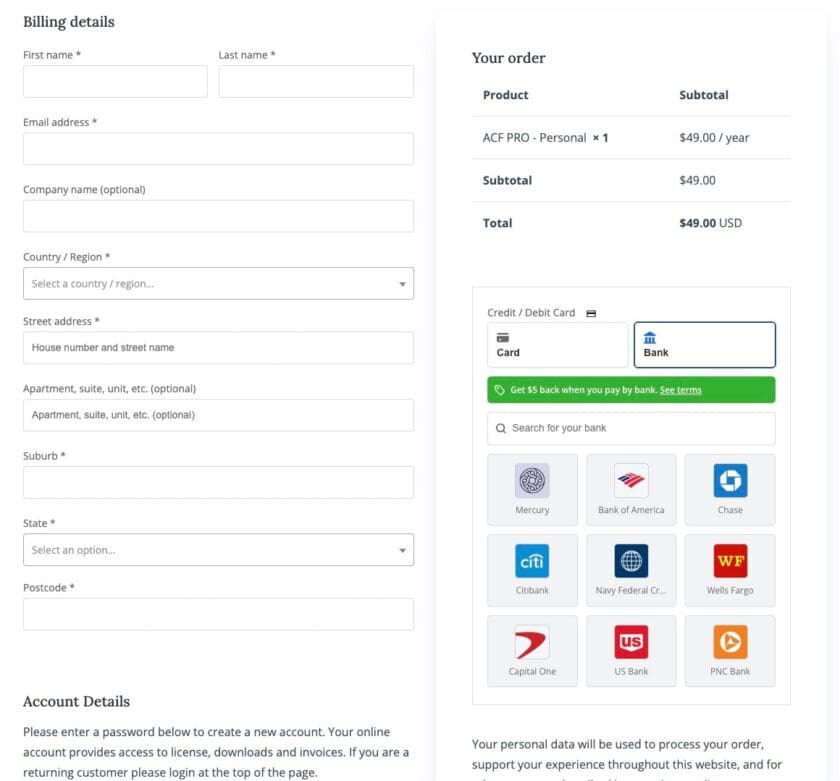Focus the Street address field
Screen dimensions: 840x781
[x=218, y=348]
